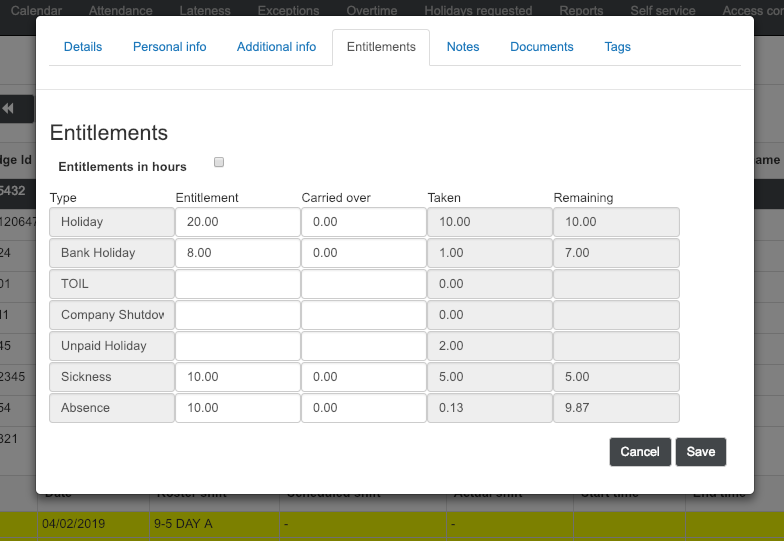Click the TOIL entitlement input
784x541 pixels.
(237, 284)
